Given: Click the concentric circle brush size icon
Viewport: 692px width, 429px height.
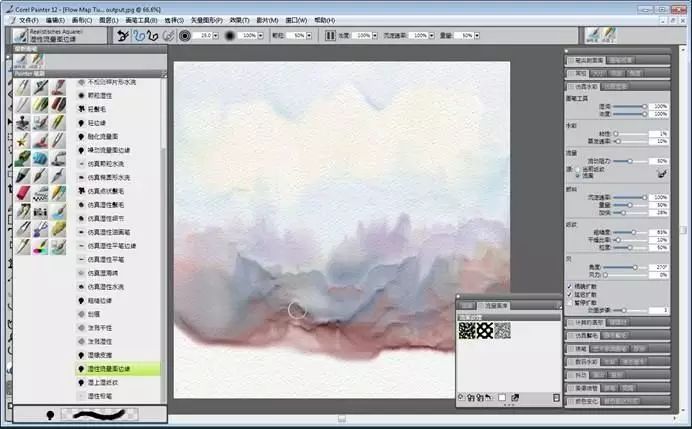Looking at the screenshot, I should pos(185,35).
